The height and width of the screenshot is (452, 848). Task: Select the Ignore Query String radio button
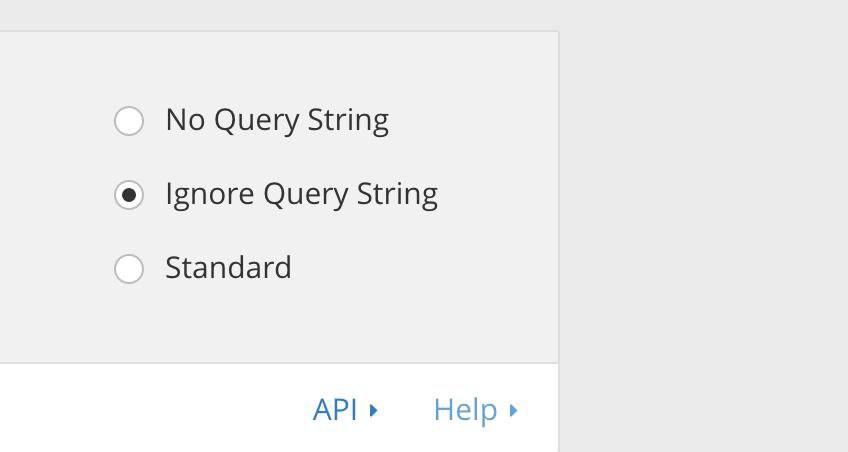point(129,195)
